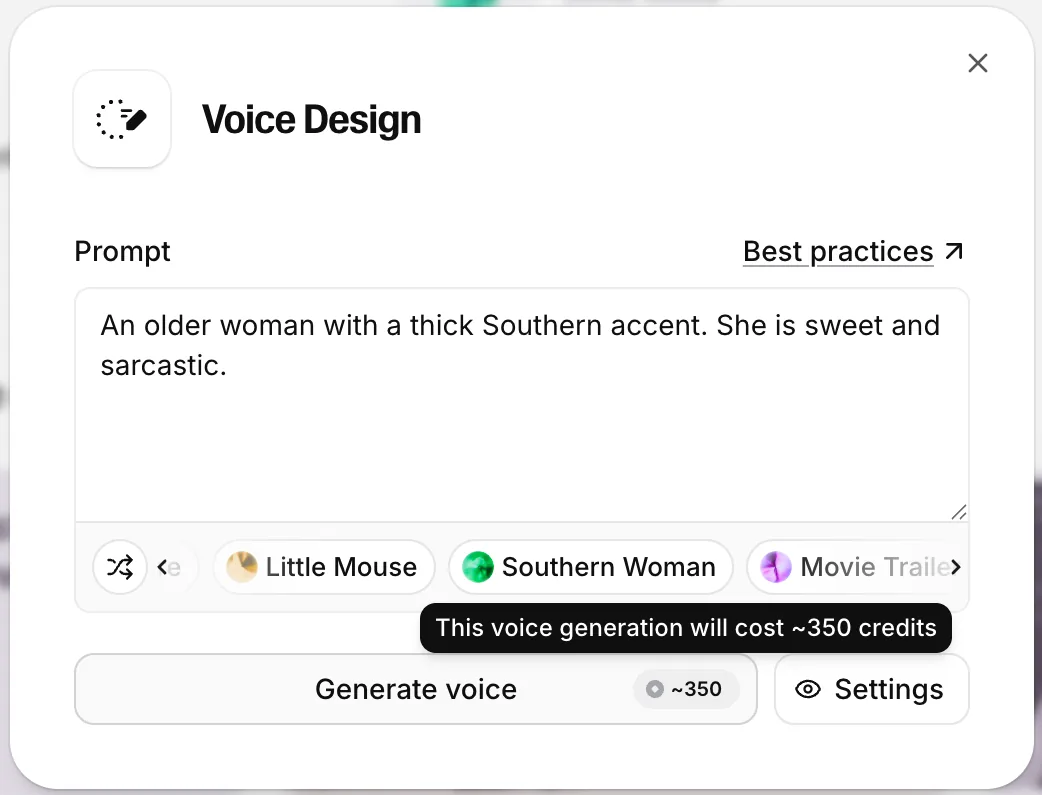The image size is (1042, 795).
Task: Click the ~350 credits cost badge
Action: click(x=686, y=689)
